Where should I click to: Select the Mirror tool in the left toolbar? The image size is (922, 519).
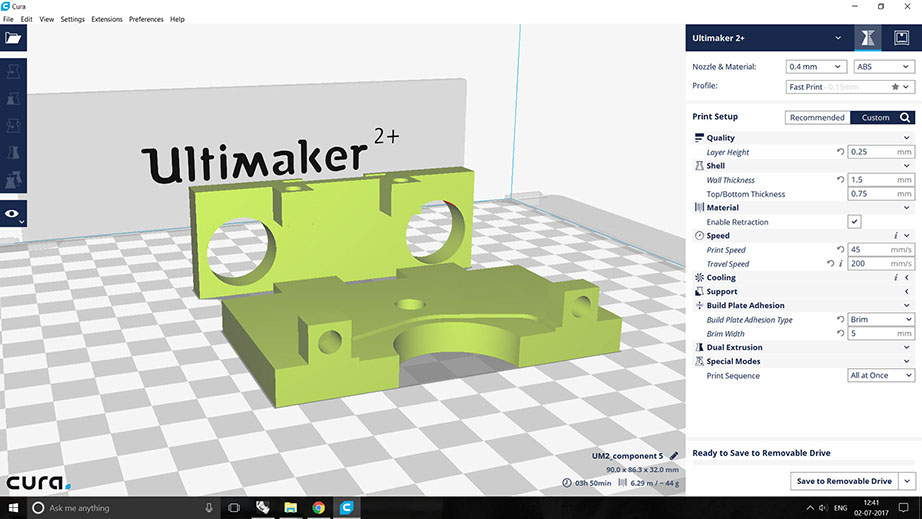(x=13, y=153)
